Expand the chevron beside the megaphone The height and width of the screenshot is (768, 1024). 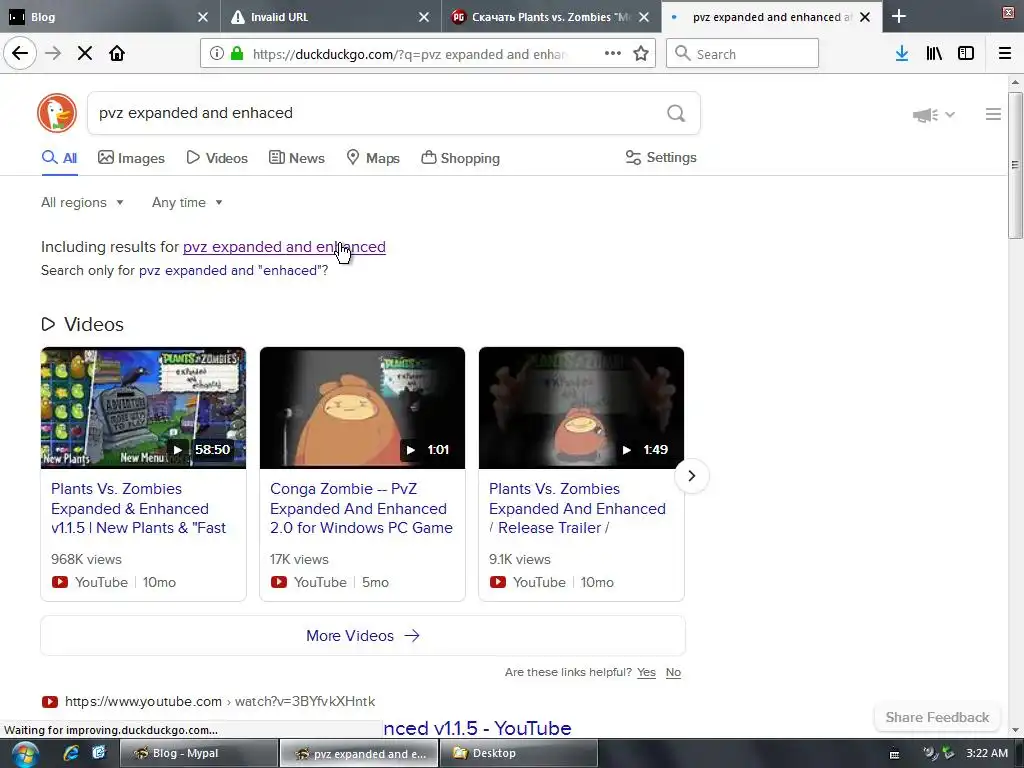coord(950,114)
